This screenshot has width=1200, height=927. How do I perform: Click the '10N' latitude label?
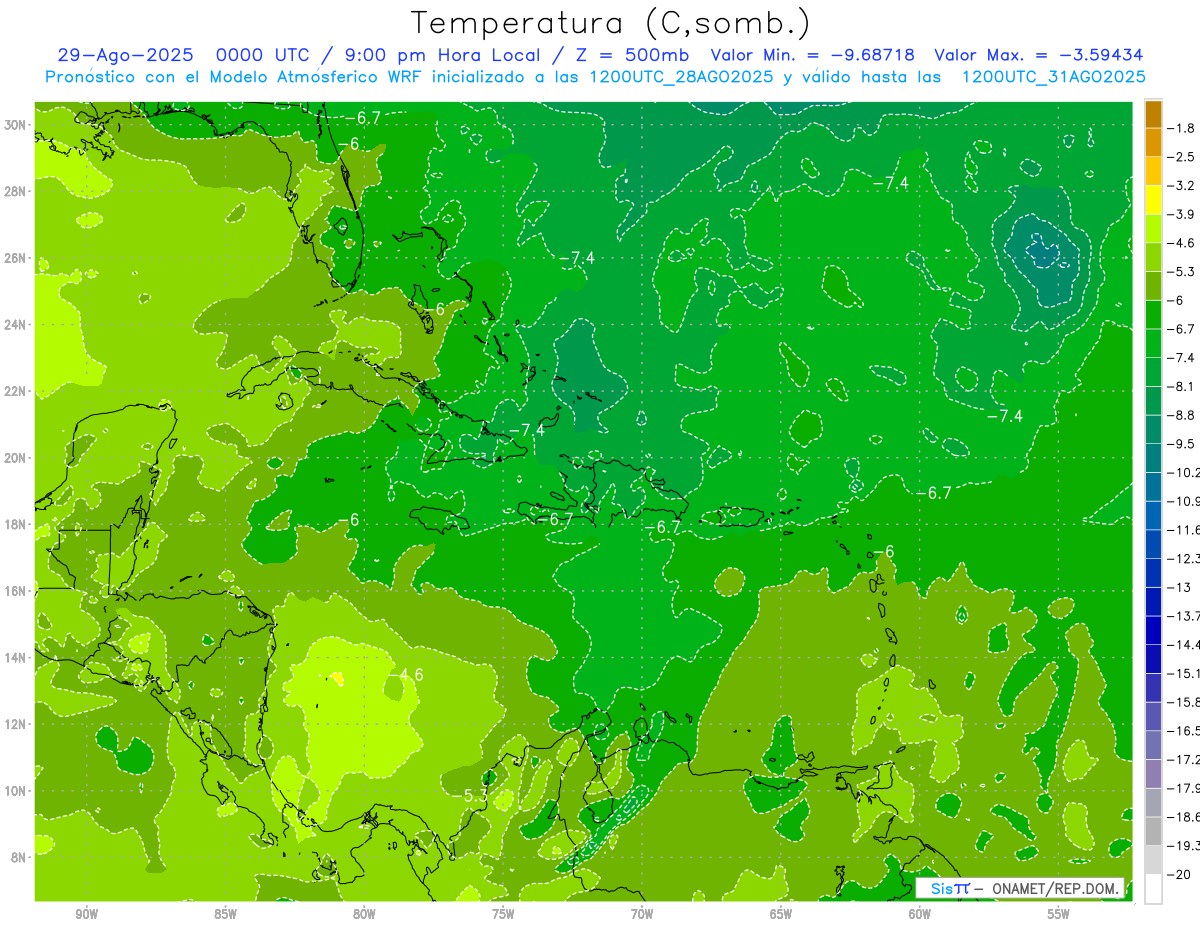[17, 790]
